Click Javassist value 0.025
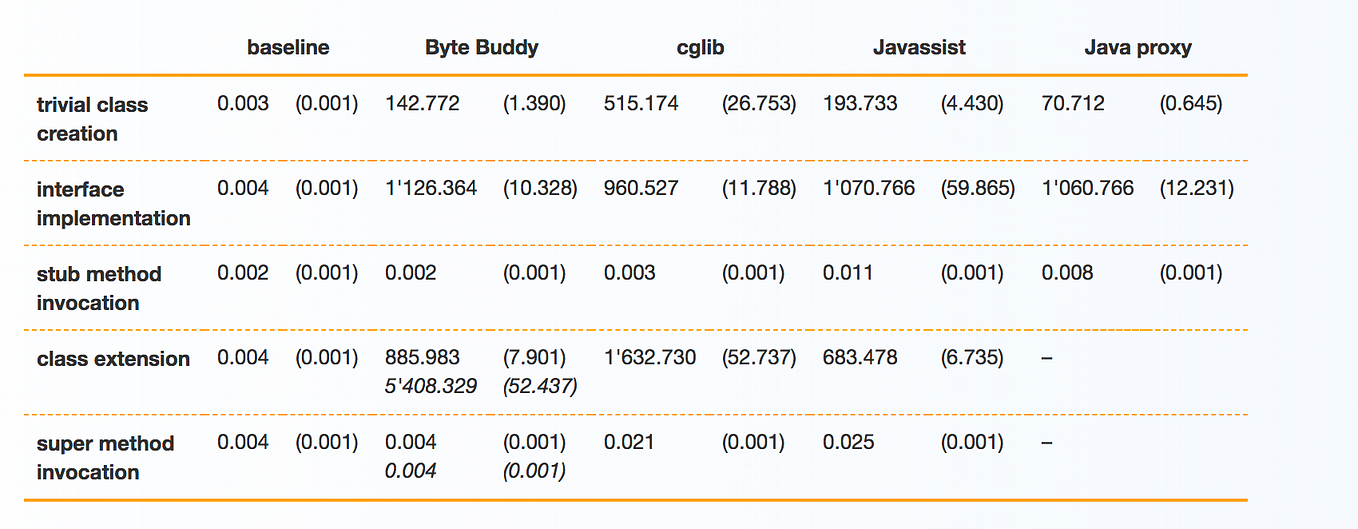 [849, 441]
